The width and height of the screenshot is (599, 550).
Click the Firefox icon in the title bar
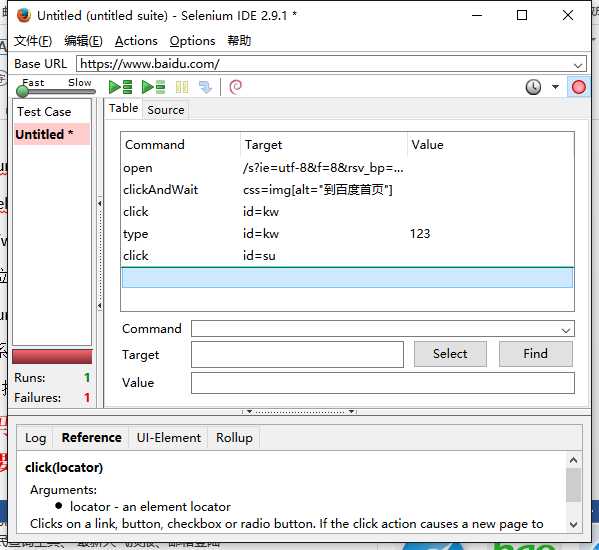(24, 16)
